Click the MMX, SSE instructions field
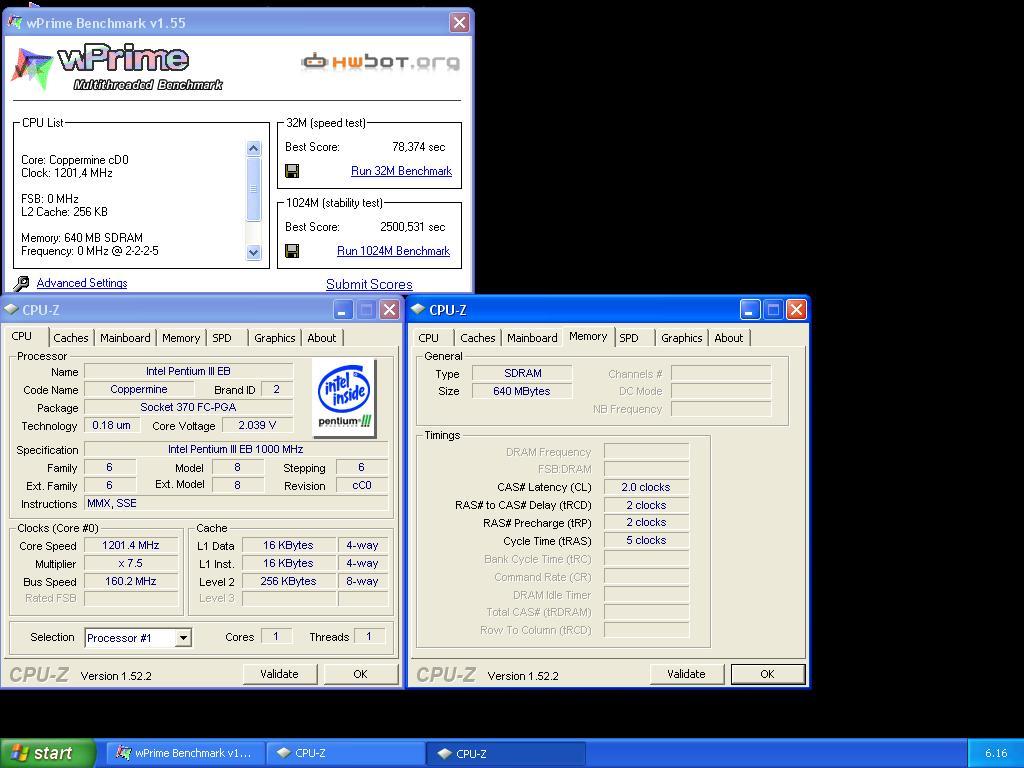The image size is (1024, 768). [236, 504]
